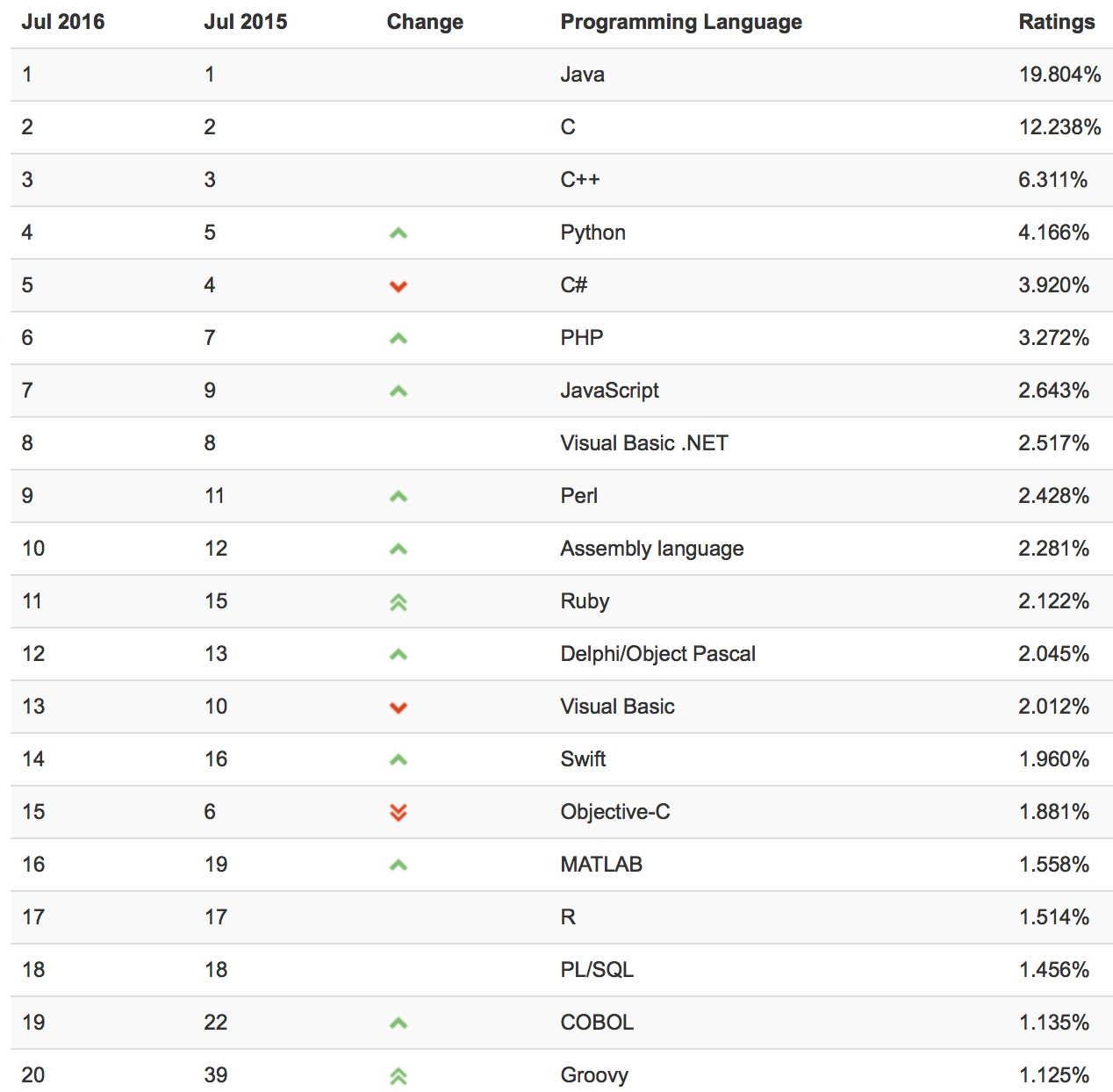Click the Jul 2016 column header
This screenshot has height=1092, width=1113.
pos(63,22)
